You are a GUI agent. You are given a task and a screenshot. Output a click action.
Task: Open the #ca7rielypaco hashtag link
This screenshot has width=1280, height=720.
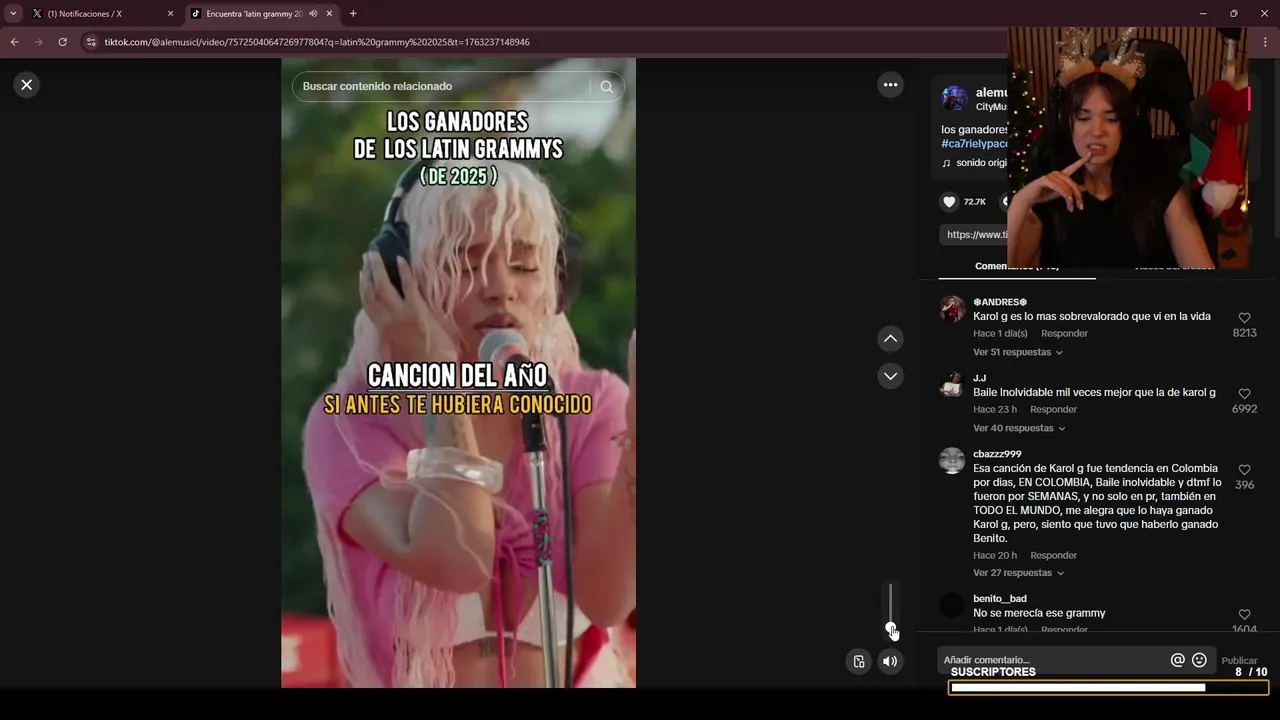point(975,144)
